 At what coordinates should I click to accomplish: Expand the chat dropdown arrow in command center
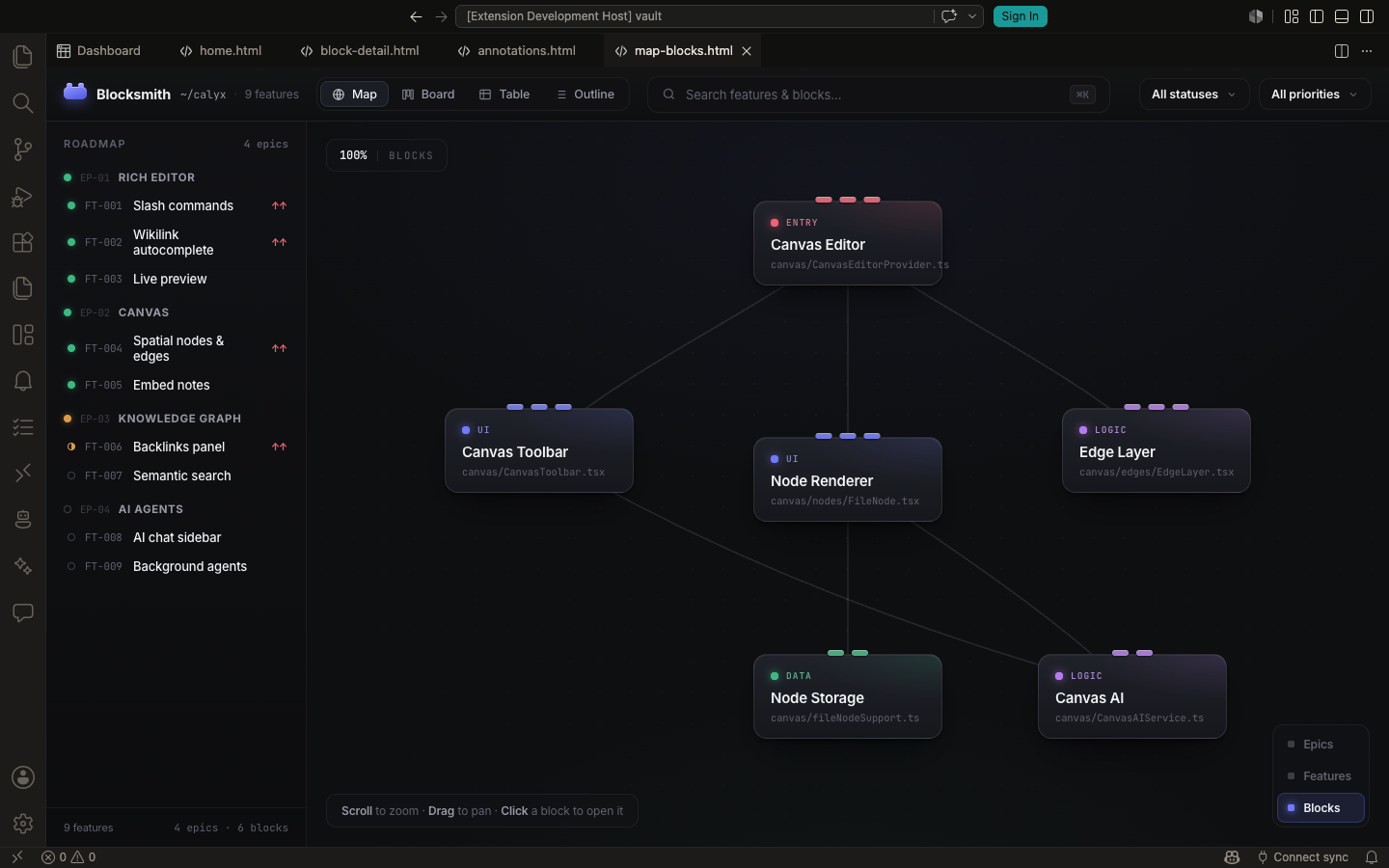click(972, 16)
